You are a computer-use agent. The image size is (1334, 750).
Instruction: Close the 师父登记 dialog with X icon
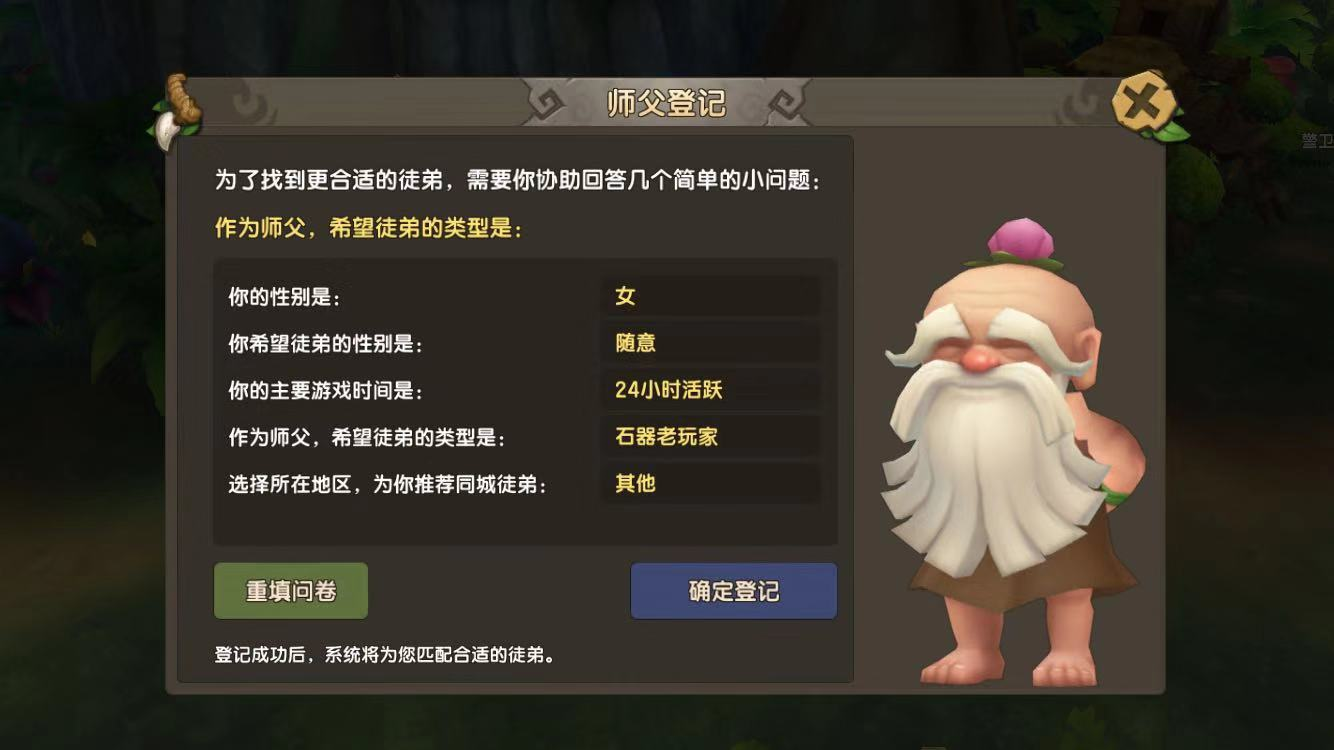tap(1143, 100)
